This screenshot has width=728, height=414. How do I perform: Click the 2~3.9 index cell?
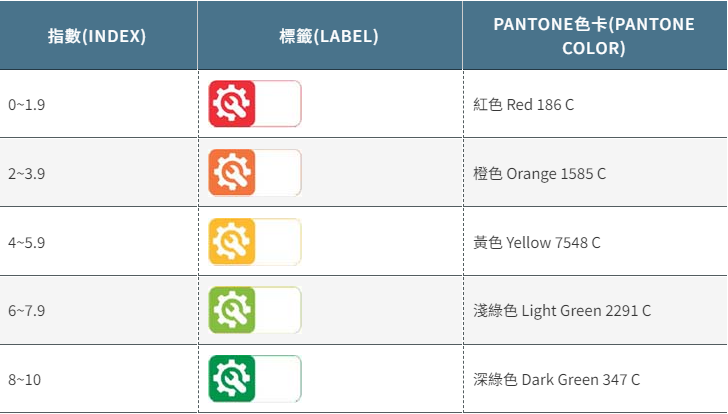tap(98, 173)
